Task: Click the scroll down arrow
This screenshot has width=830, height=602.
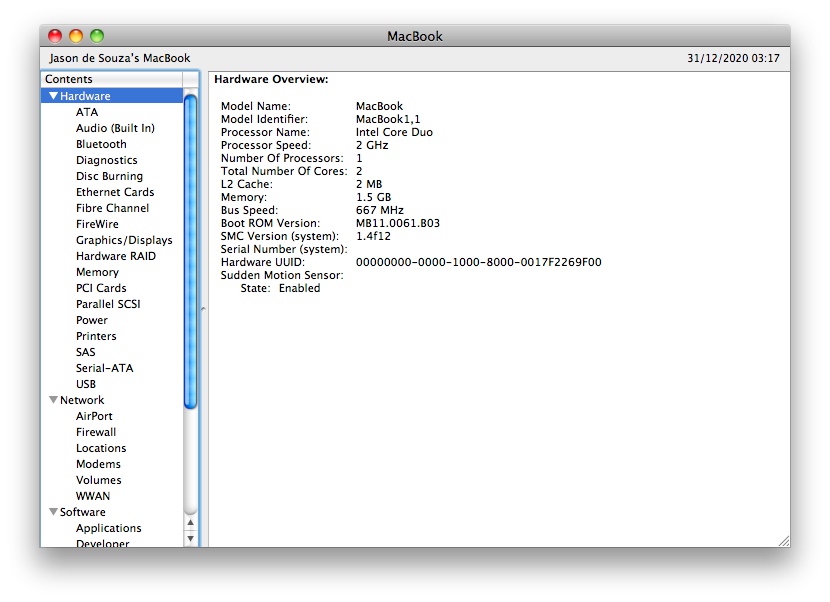Action: point(191,538)
